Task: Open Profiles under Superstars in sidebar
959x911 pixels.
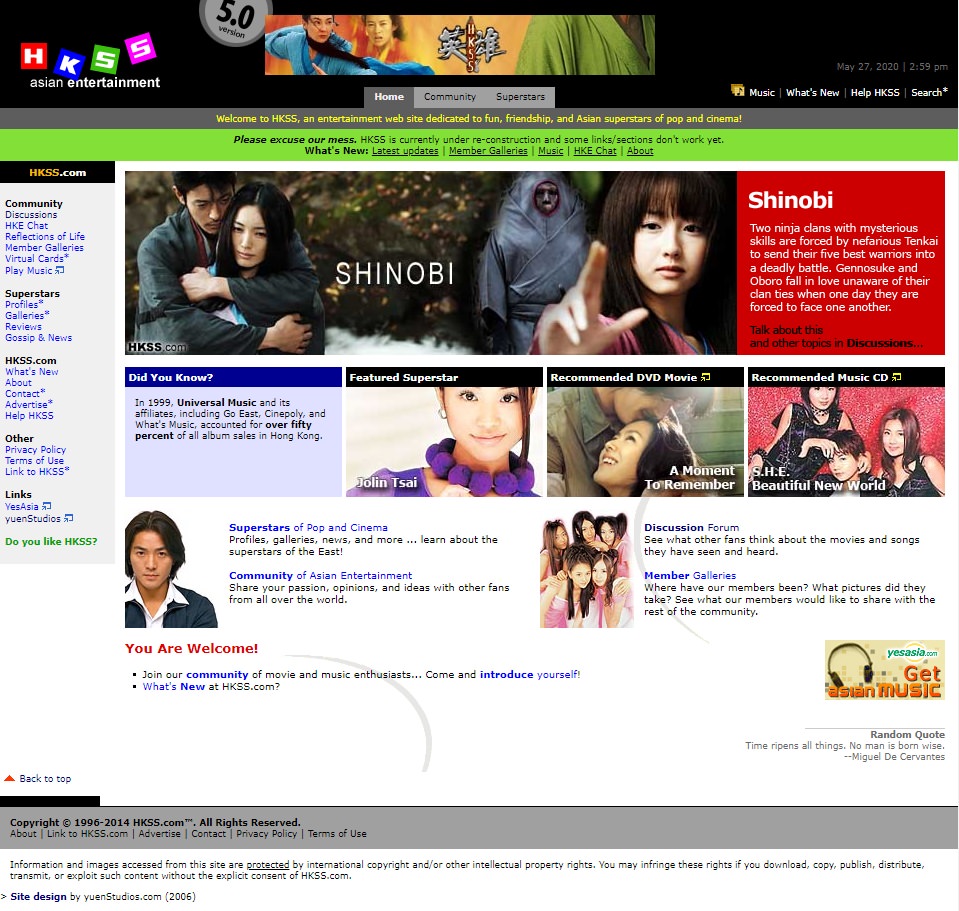Action: click(x=24, y=304)
